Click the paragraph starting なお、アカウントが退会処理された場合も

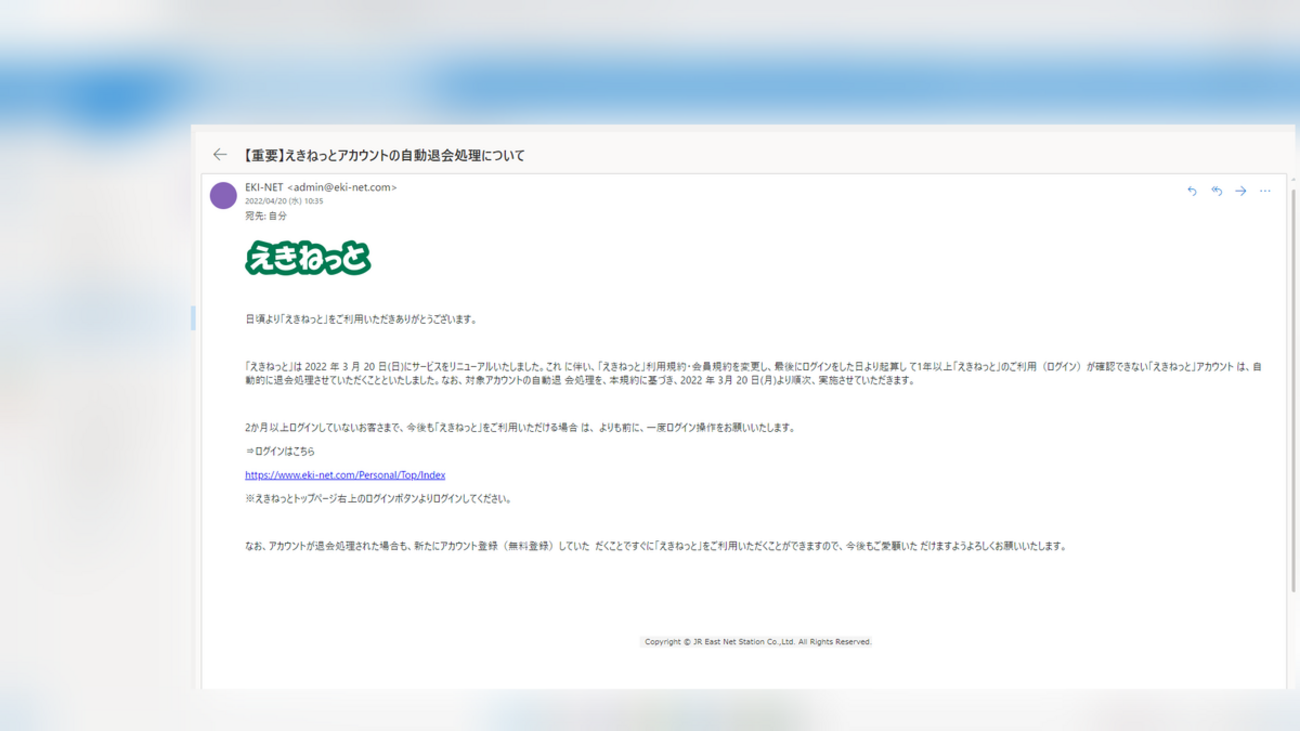(x=656, y=547)
